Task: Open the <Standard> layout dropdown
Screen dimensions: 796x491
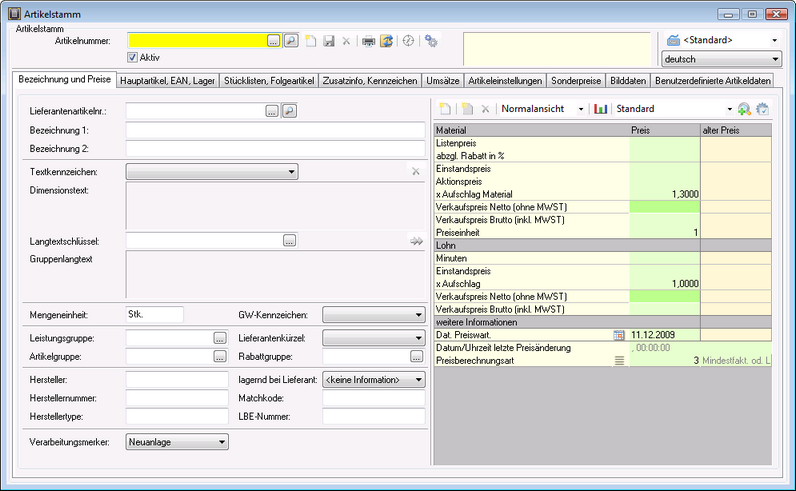Action: [x=774, y=40]
